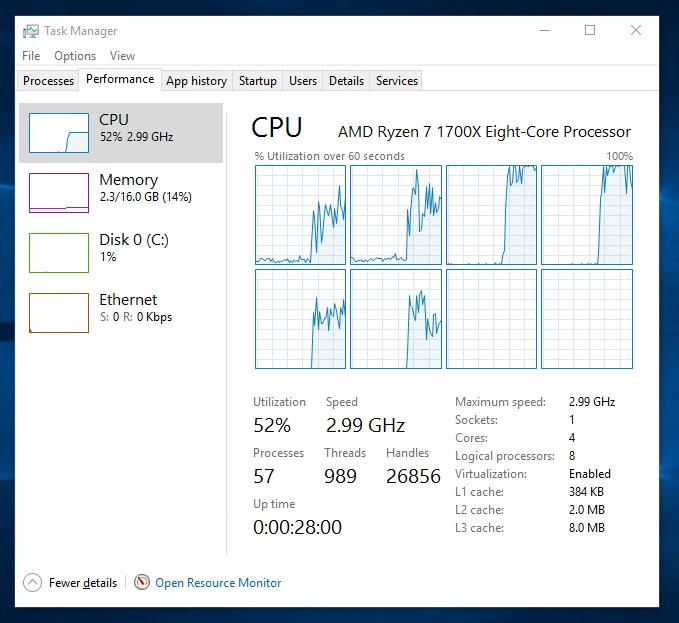Switch to the Details tab

point(346,81)
